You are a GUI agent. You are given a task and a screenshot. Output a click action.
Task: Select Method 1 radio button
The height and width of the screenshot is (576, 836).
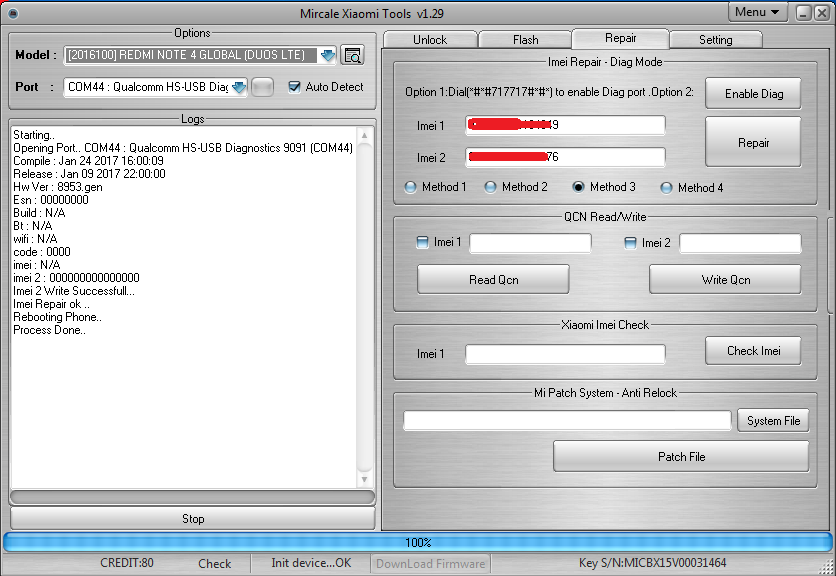click(411, 187)
